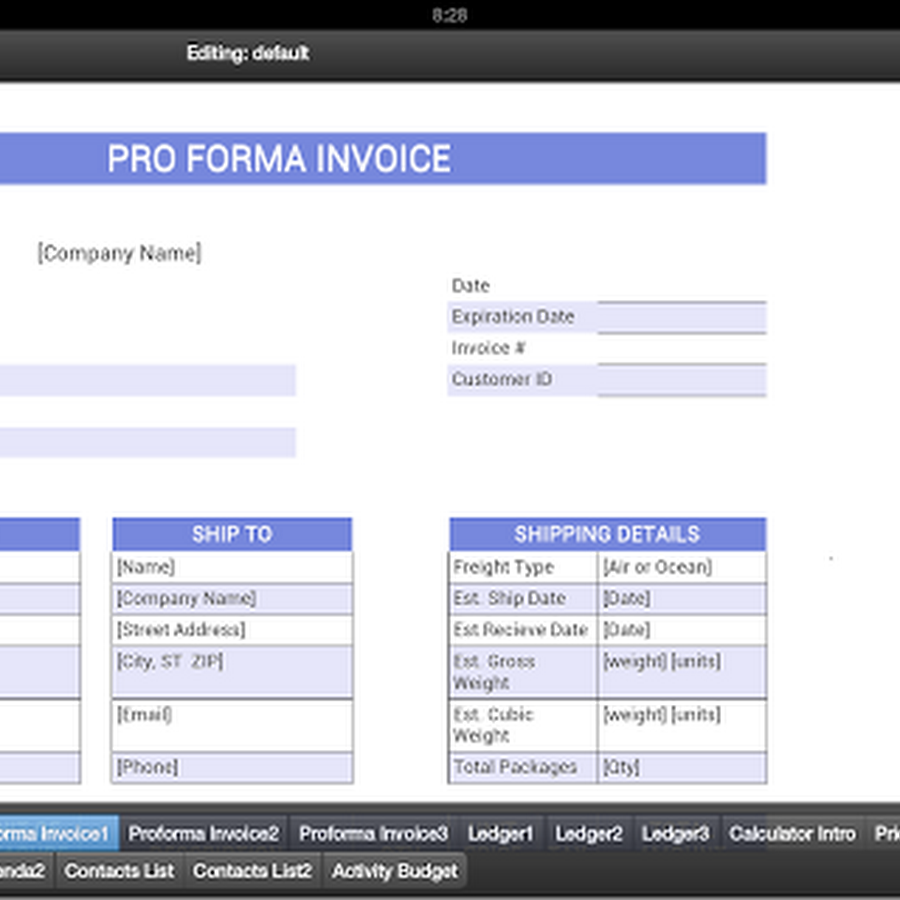Click the SHIP TO header cell
This screenshot has width=900, height=900.
point(232,534)
